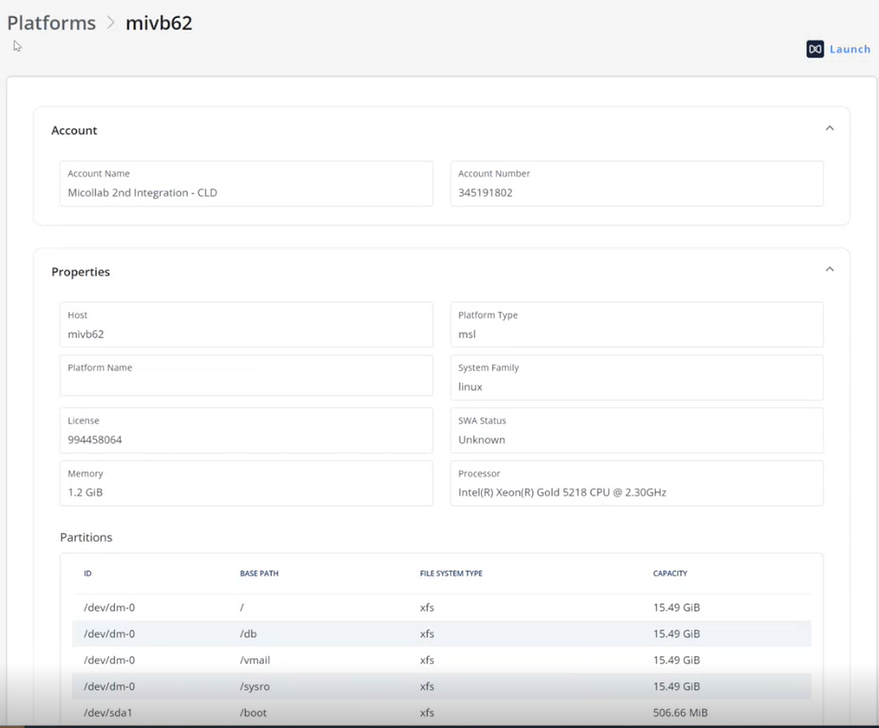Sort partitions by Capacity column header
879x728 pixels.
tap(670, 573)
